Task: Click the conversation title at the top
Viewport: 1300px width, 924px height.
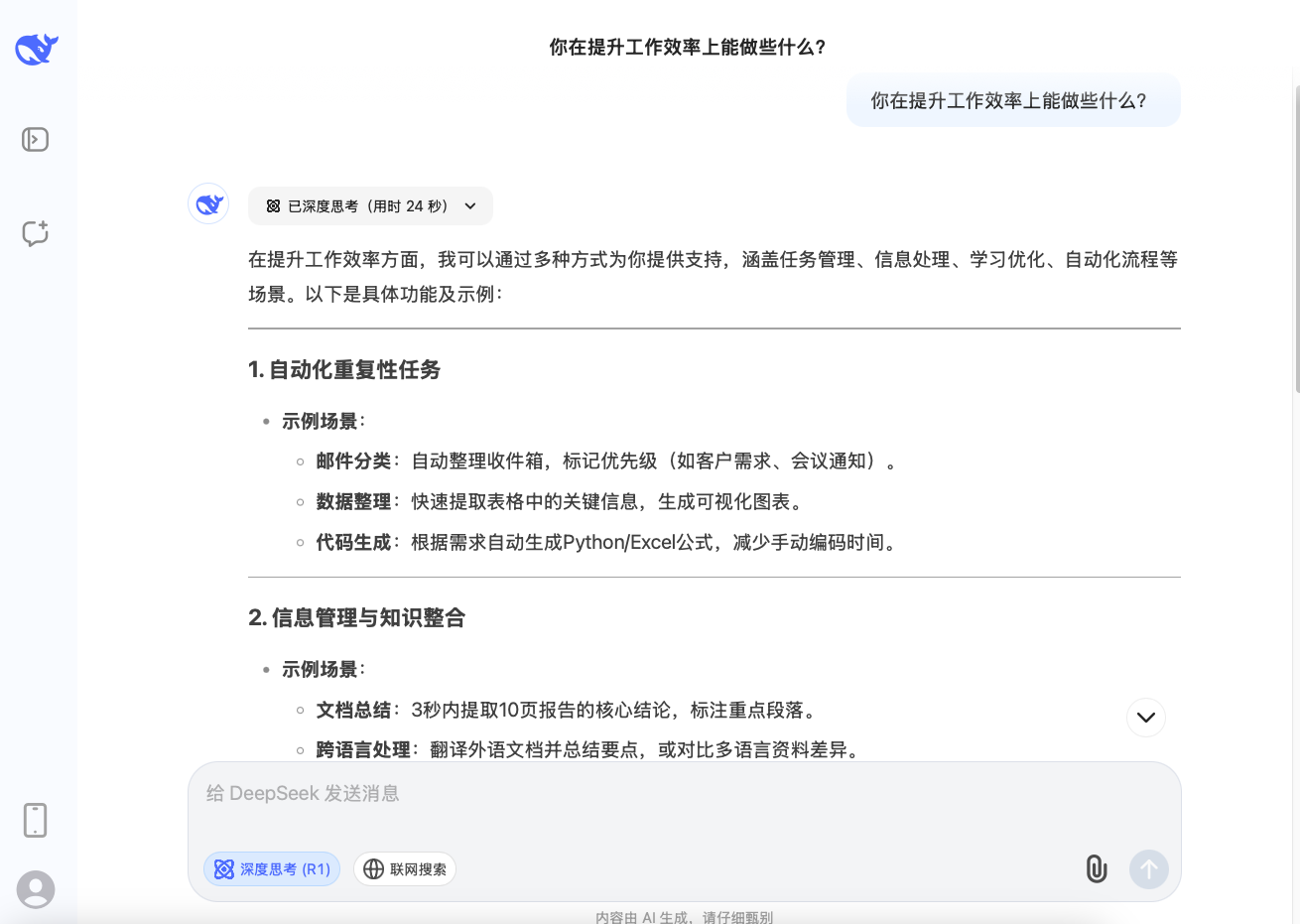Action: (688, 48)
